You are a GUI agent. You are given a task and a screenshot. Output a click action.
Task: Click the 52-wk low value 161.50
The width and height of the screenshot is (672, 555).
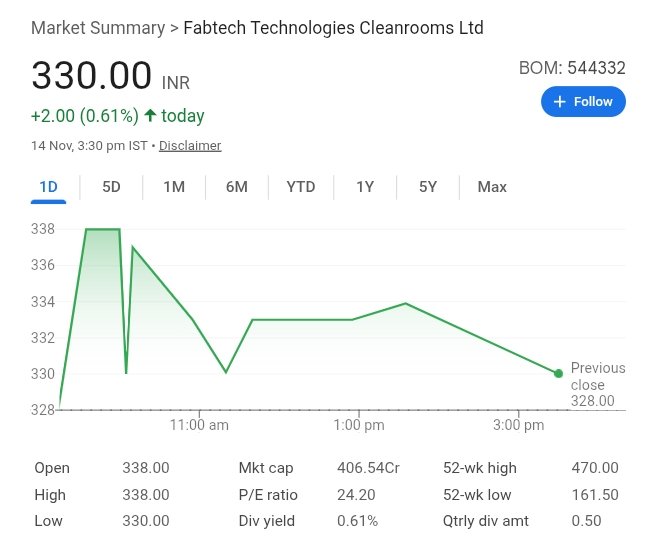tap(595, 495)
